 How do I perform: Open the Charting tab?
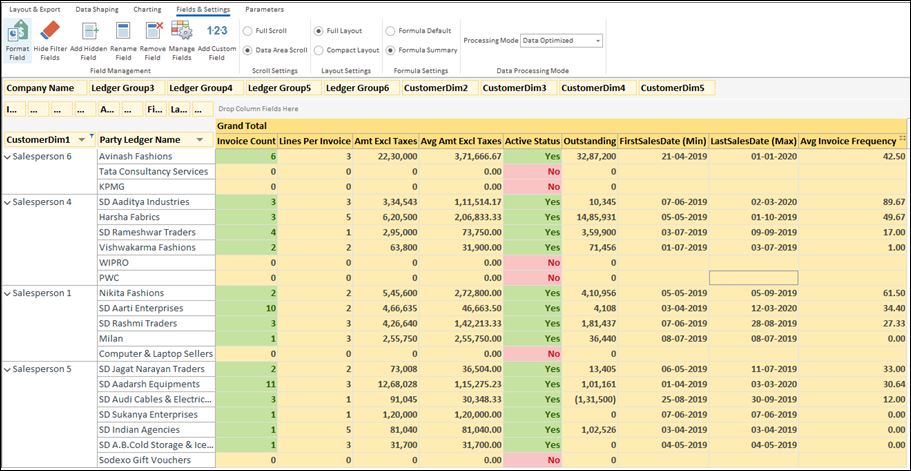(146, 9)
